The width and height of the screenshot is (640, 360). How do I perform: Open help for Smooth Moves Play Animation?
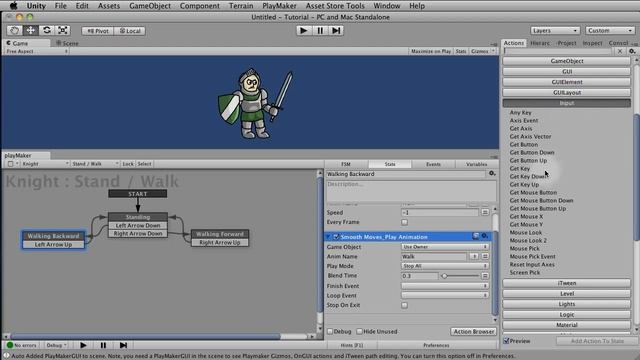[x=476, y=236]
